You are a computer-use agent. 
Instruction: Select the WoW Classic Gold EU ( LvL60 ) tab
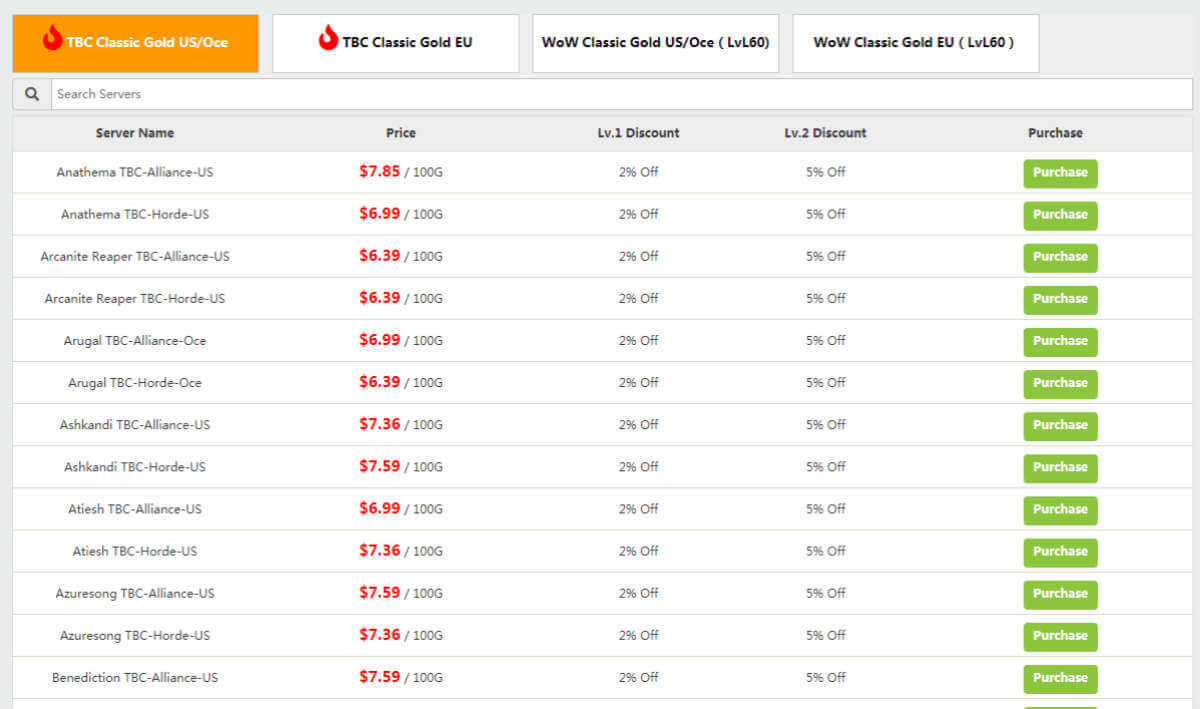(915, 42)
